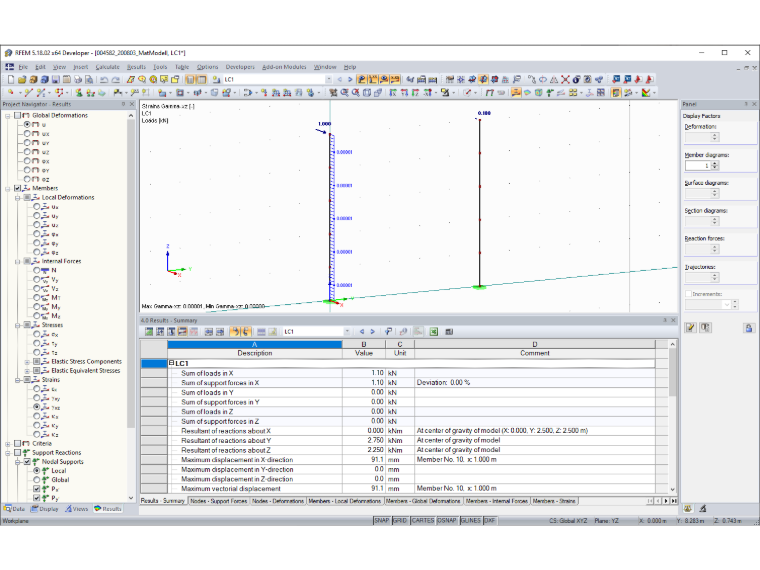Click the New model icon

tap(11, 79)
